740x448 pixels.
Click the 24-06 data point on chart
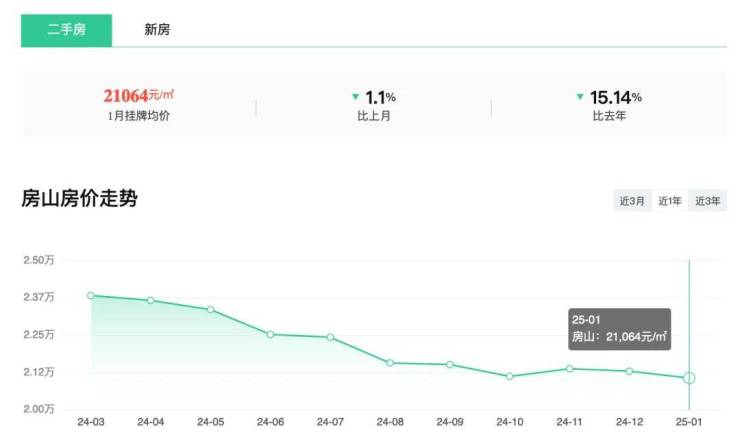click(270, 334)
